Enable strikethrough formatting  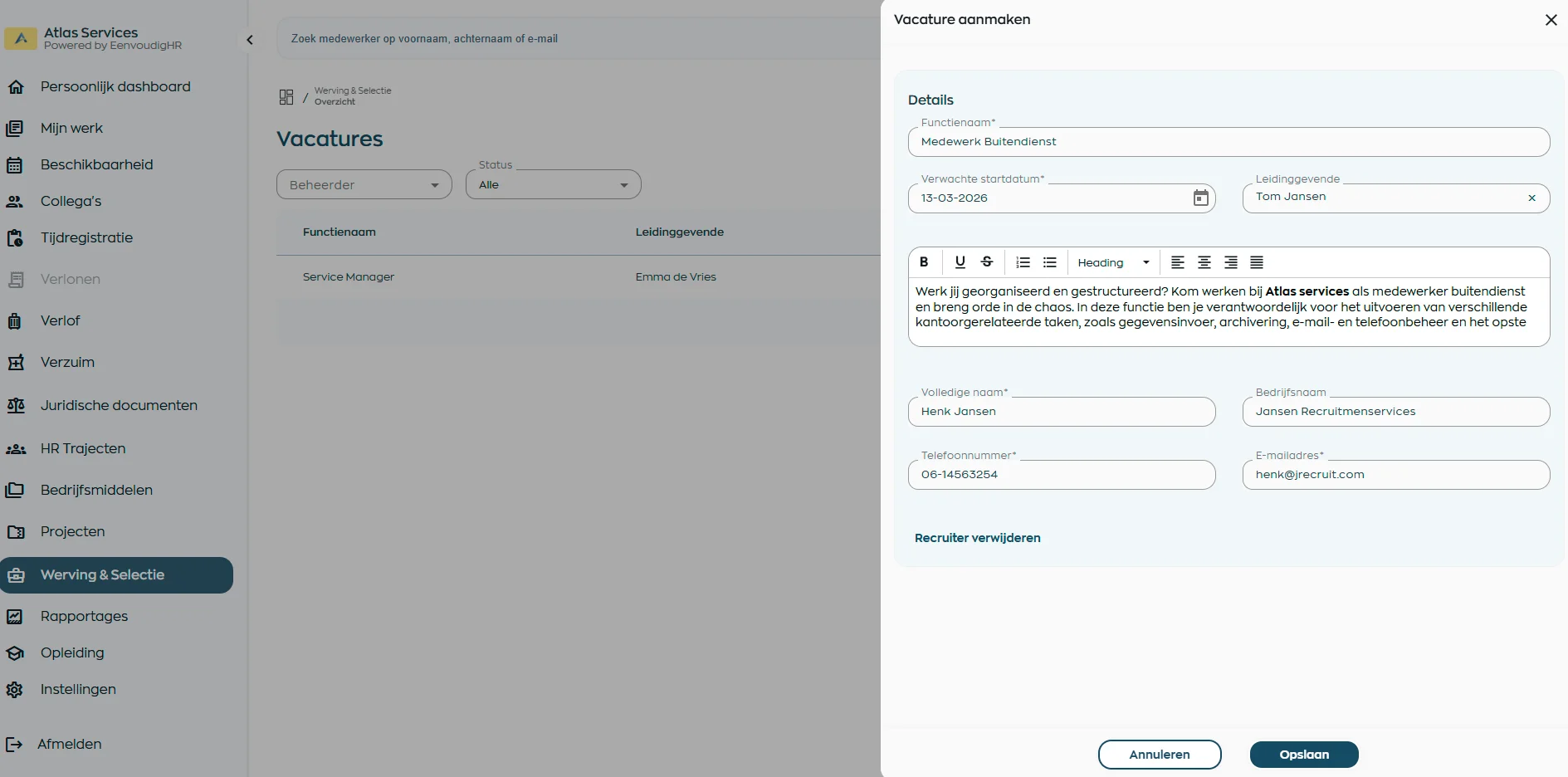987,262
